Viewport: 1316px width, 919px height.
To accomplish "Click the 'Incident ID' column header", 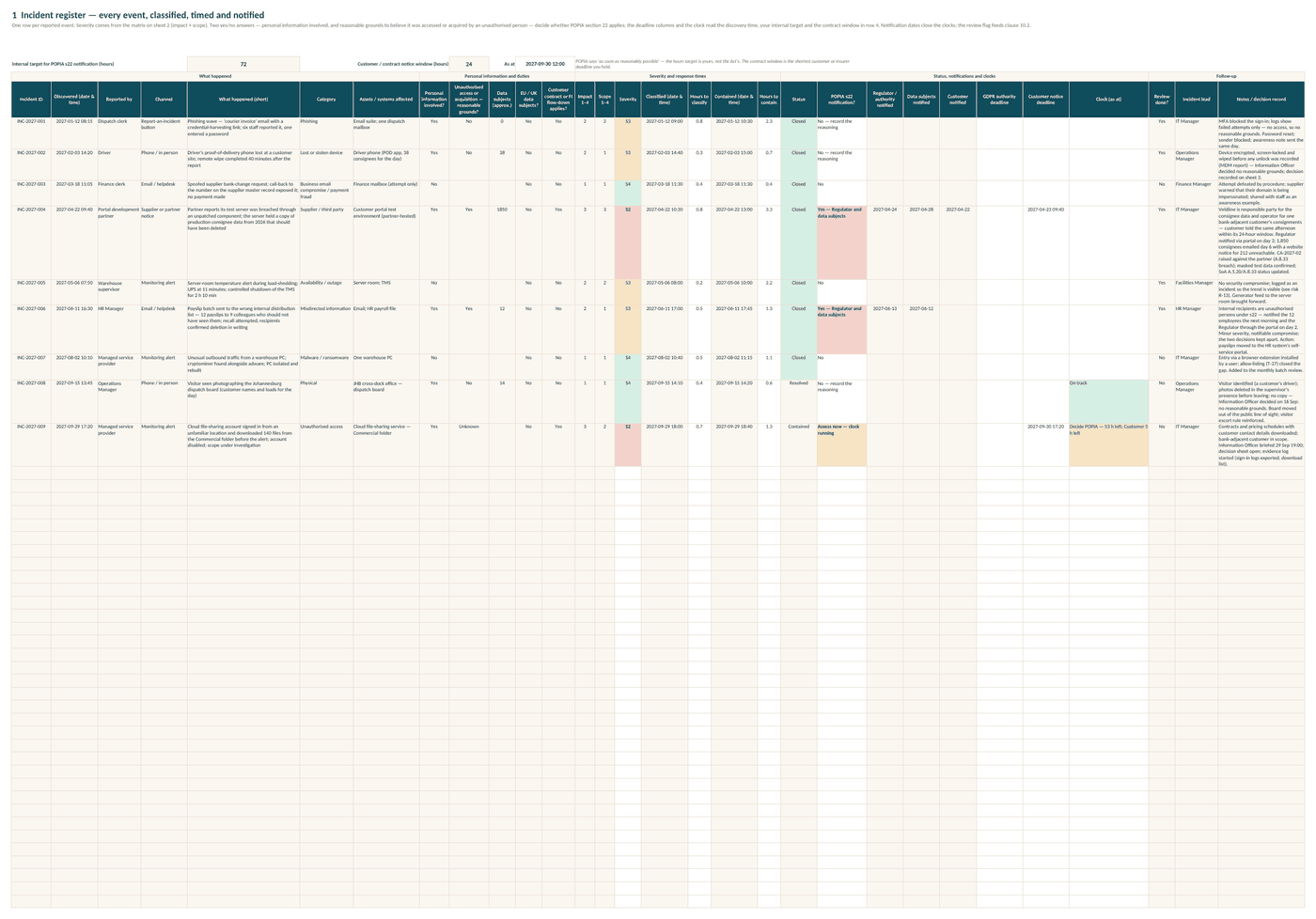I will pyautogui.click(x=31, y=99).
